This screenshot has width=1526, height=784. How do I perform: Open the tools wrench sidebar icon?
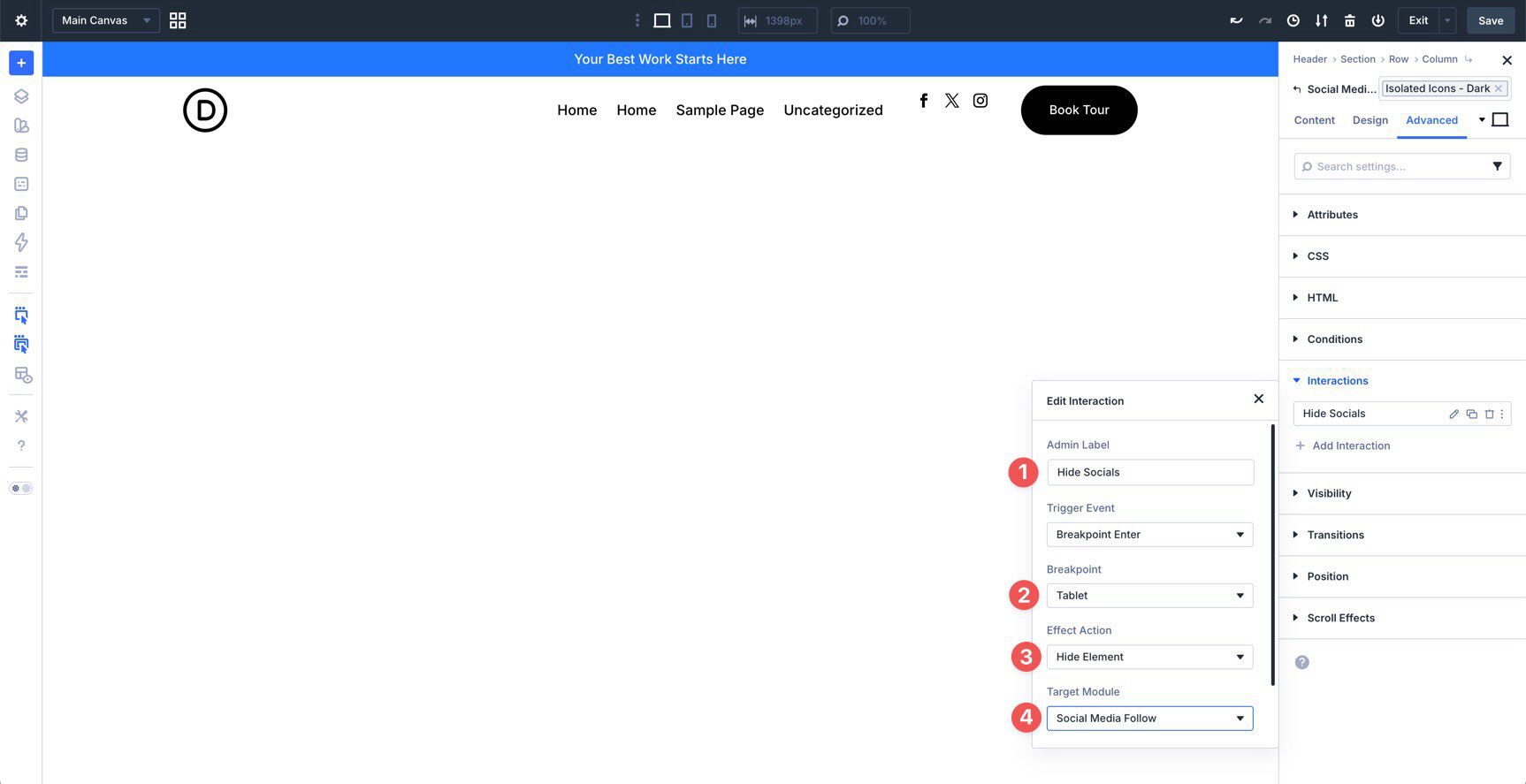point(21,416)
